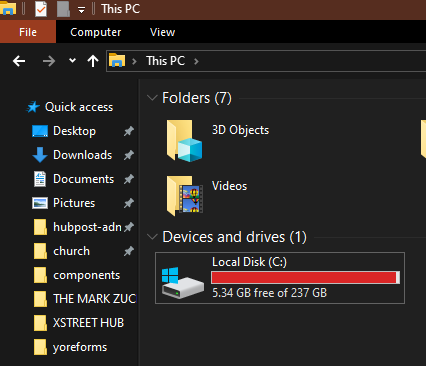
Task: Open XSTREET HUB folder in sidebar
Action: (x=88, y=323)
